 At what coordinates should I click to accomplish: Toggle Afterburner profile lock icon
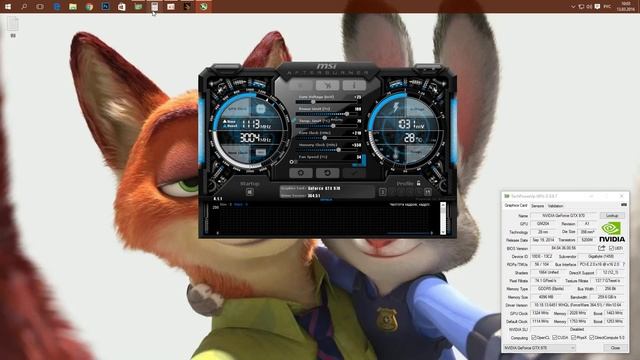tap(418, 183)
